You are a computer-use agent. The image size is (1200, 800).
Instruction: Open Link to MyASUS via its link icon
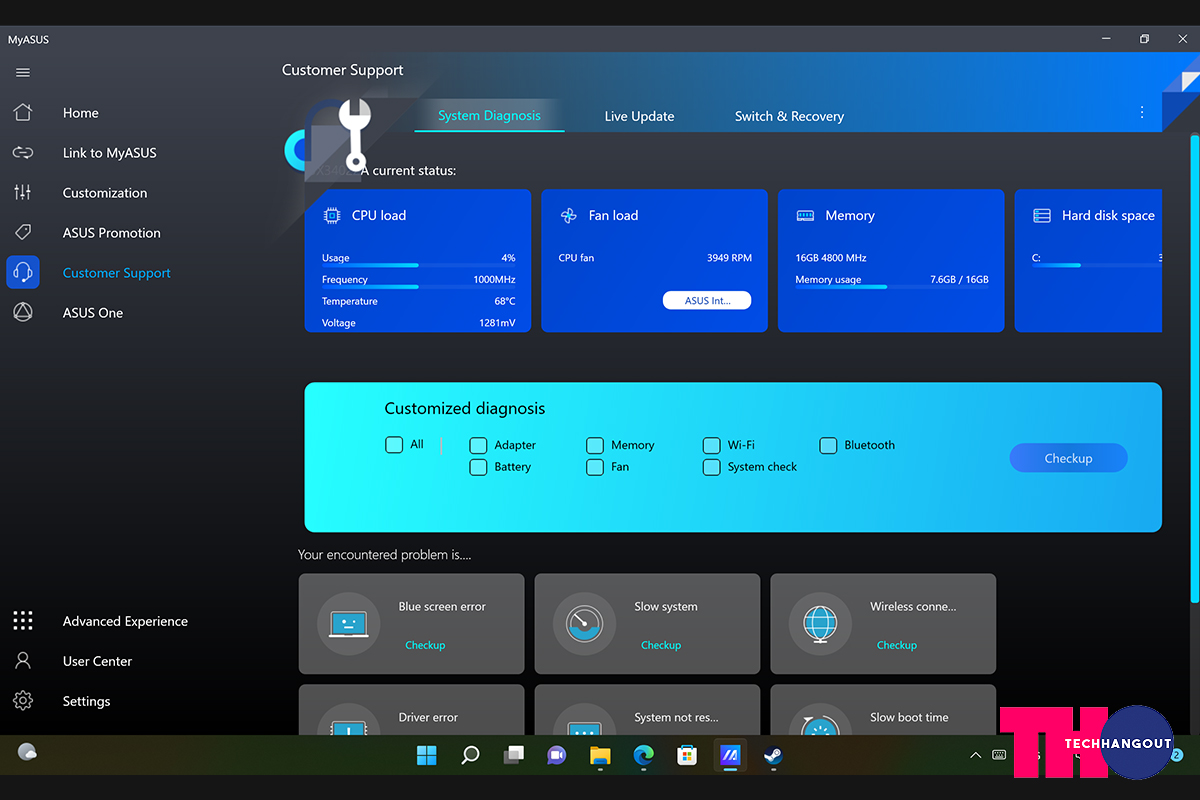click(23, 153)
